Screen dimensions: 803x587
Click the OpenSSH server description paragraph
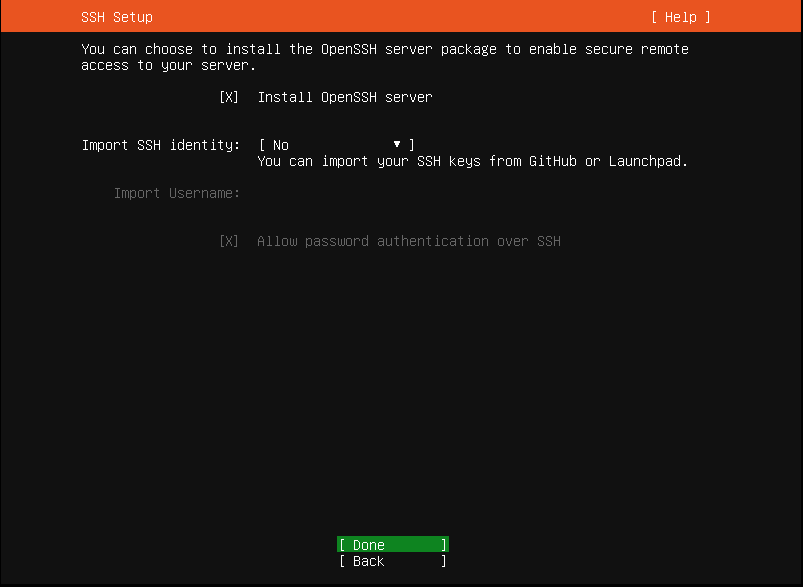tap(384, 57)
